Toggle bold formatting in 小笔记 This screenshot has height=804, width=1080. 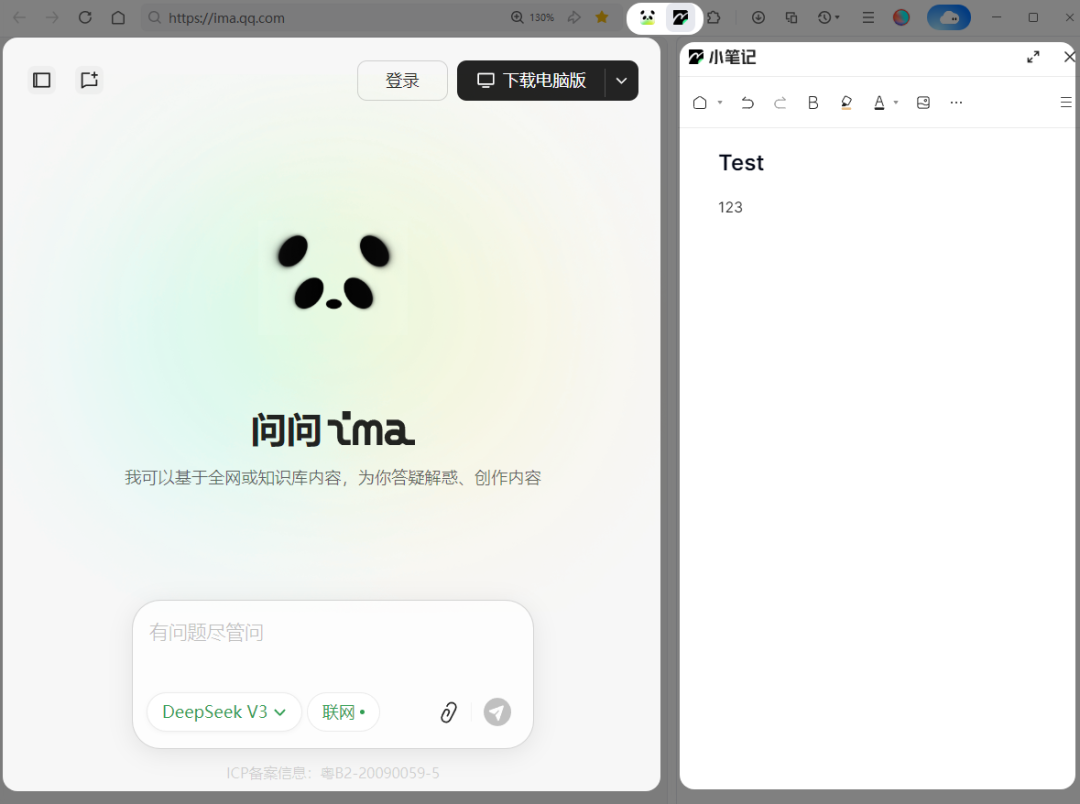coord(813,103)
